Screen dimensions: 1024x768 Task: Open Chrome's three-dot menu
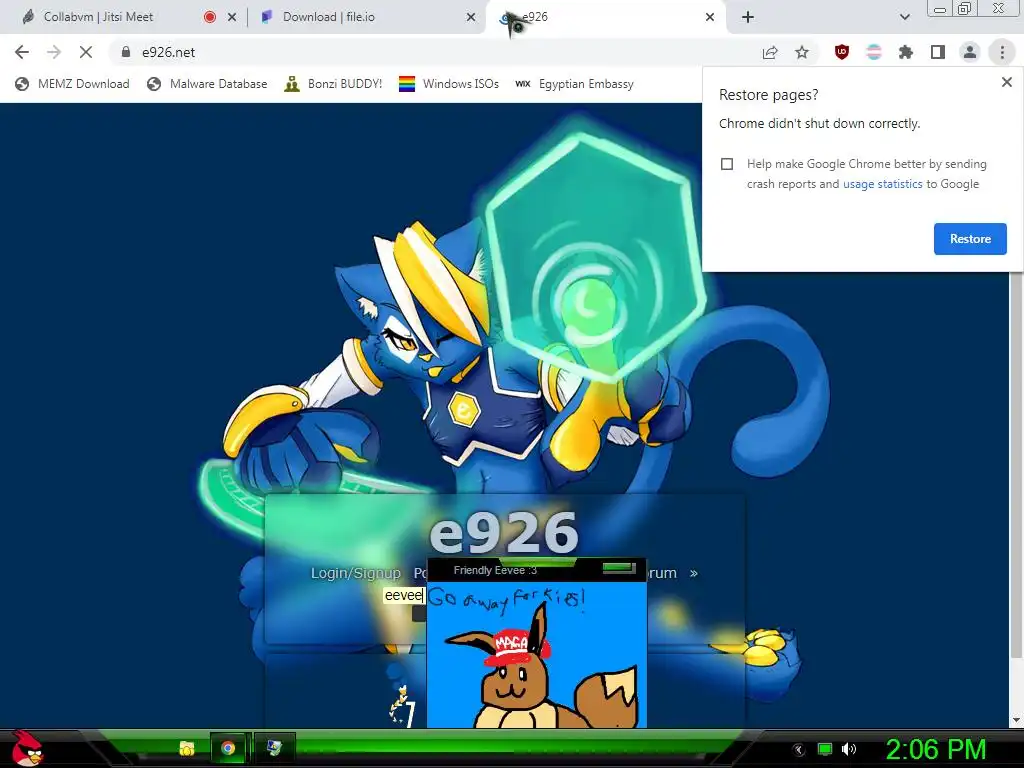coord(1002,52)
